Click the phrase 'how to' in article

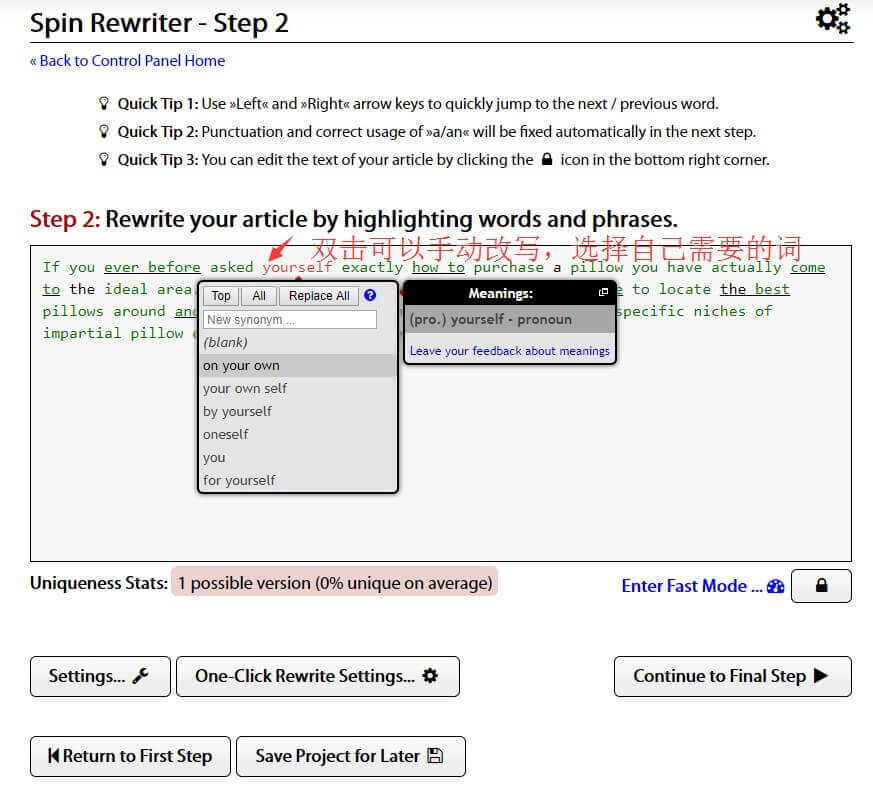[x=438, y=267]
